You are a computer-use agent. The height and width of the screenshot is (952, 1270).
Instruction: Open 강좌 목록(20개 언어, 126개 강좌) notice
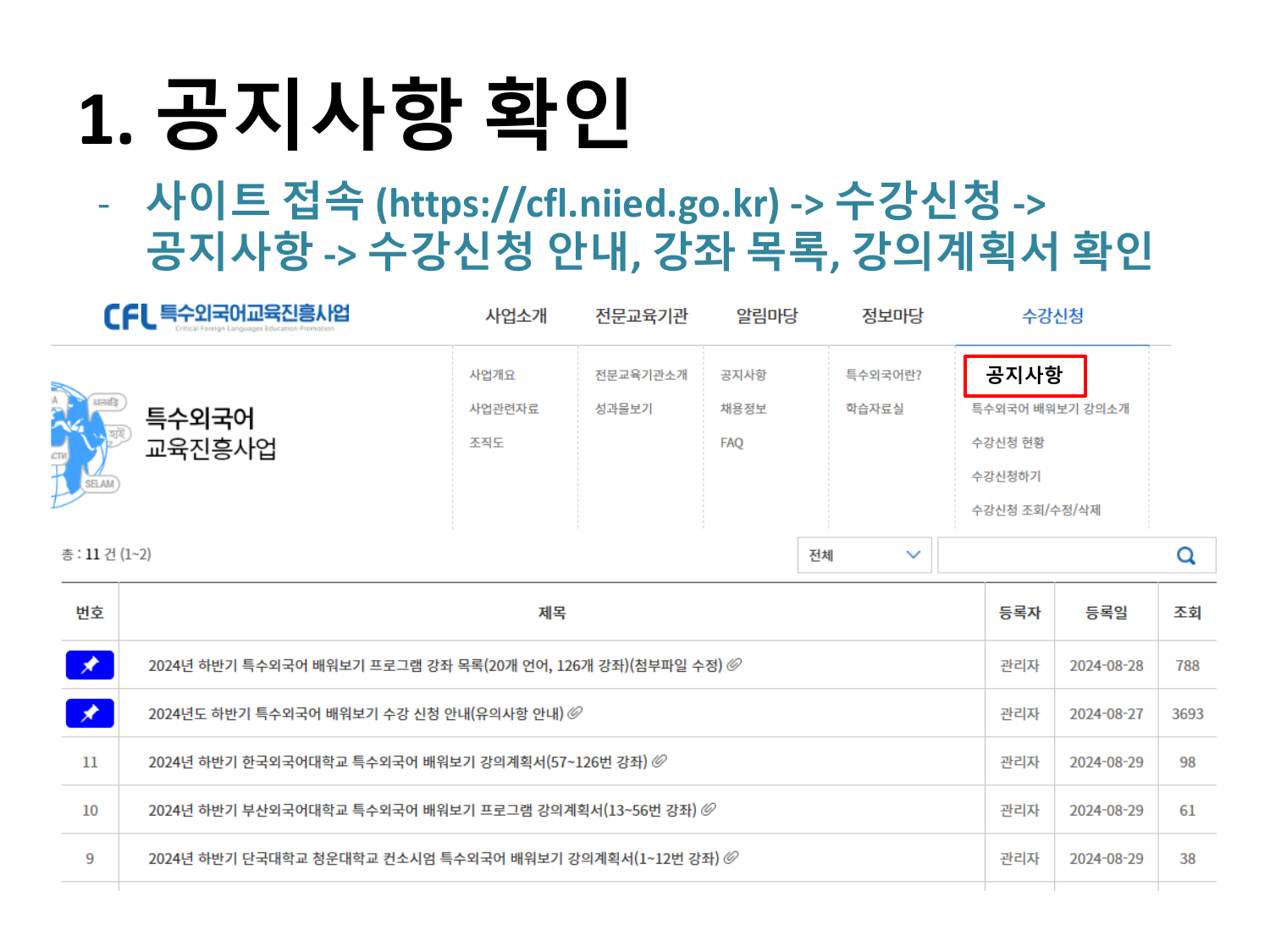point(435,666)
